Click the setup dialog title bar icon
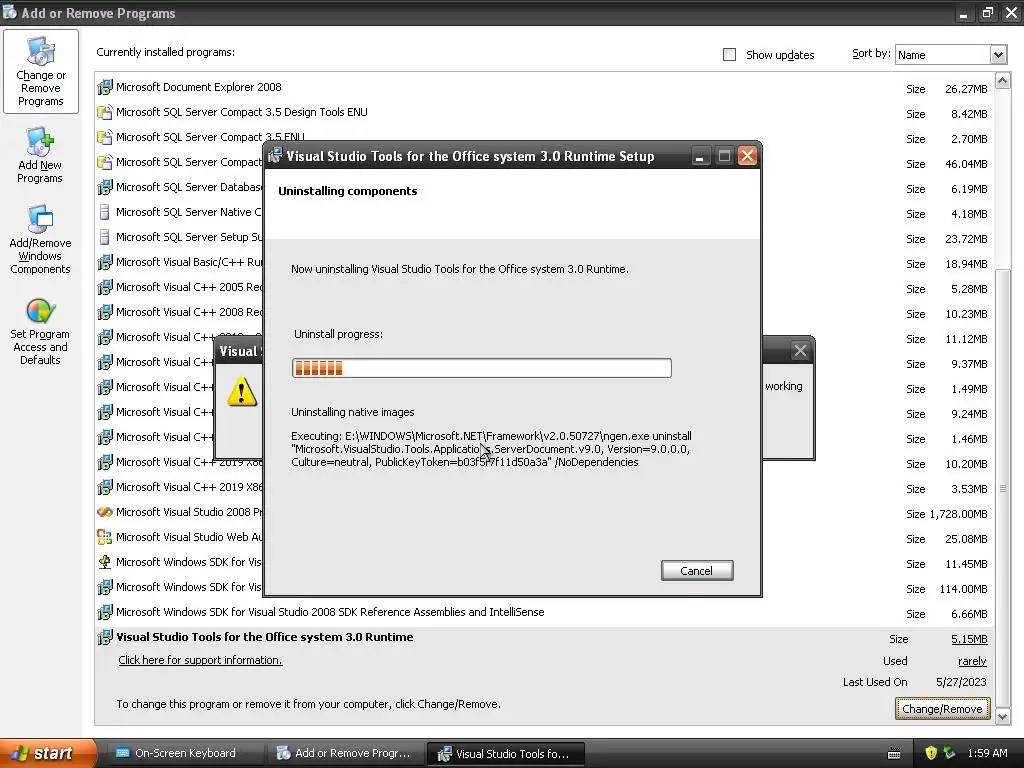1024x768 pixels. point(275,155)
